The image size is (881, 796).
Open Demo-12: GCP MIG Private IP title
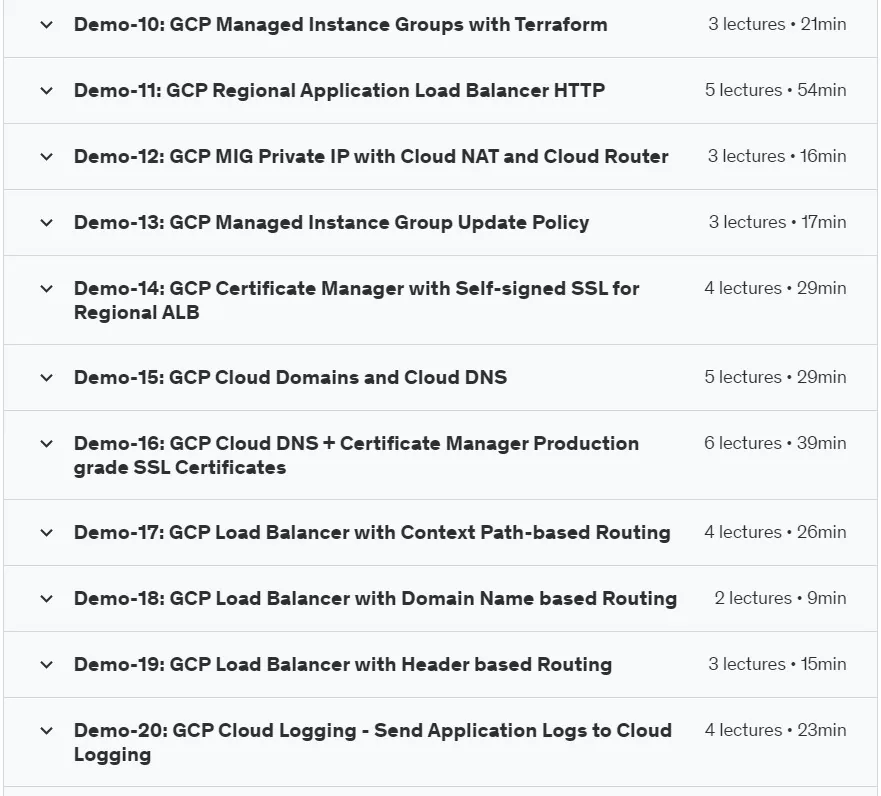371,157
